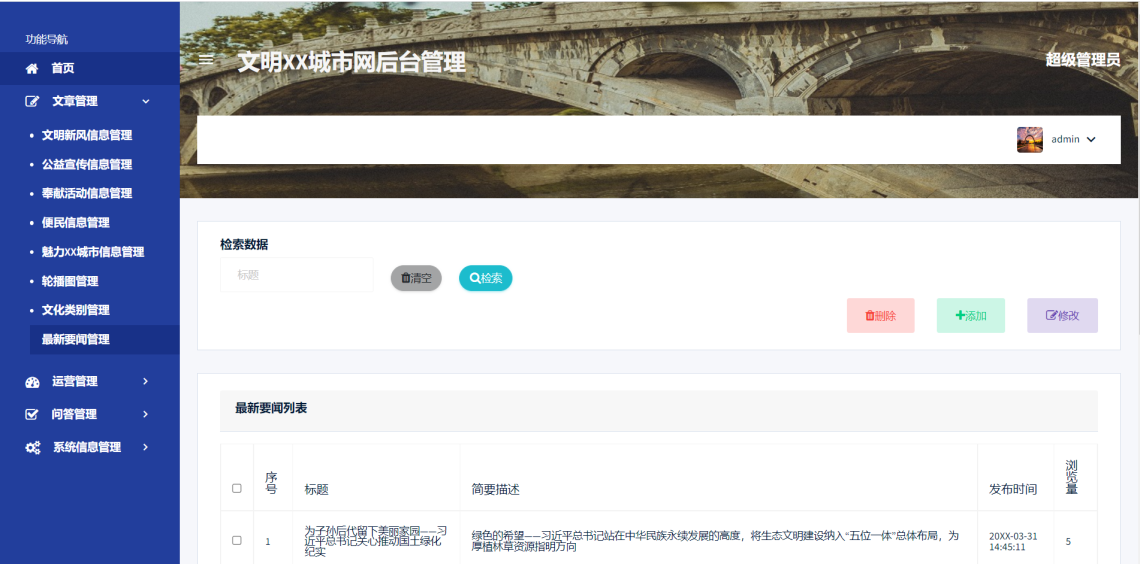
Task: Expand the 系统信息管理 chevron
Action: click(x=145, y=448)
